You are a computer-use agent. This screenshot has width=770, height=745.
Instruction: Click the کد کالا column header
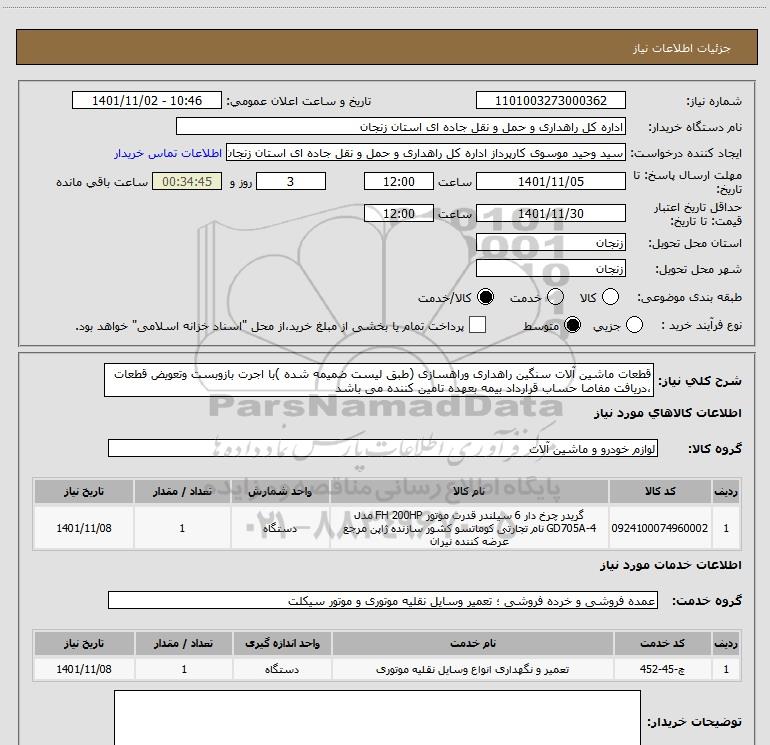click(x=660, y=491)
